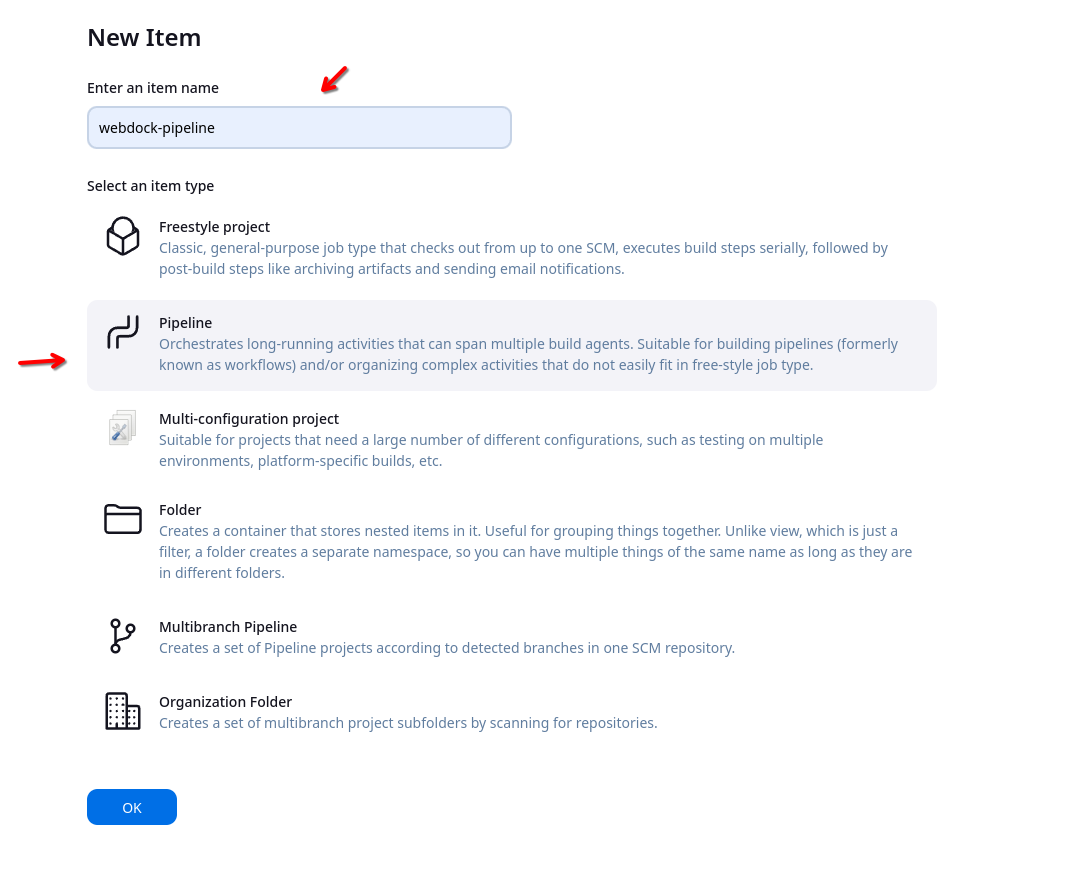Image resolution: width=1088 pixels, height=886 pixels.
Task: Click the Multibranch Pipeline branch icon
Action: 122,636
